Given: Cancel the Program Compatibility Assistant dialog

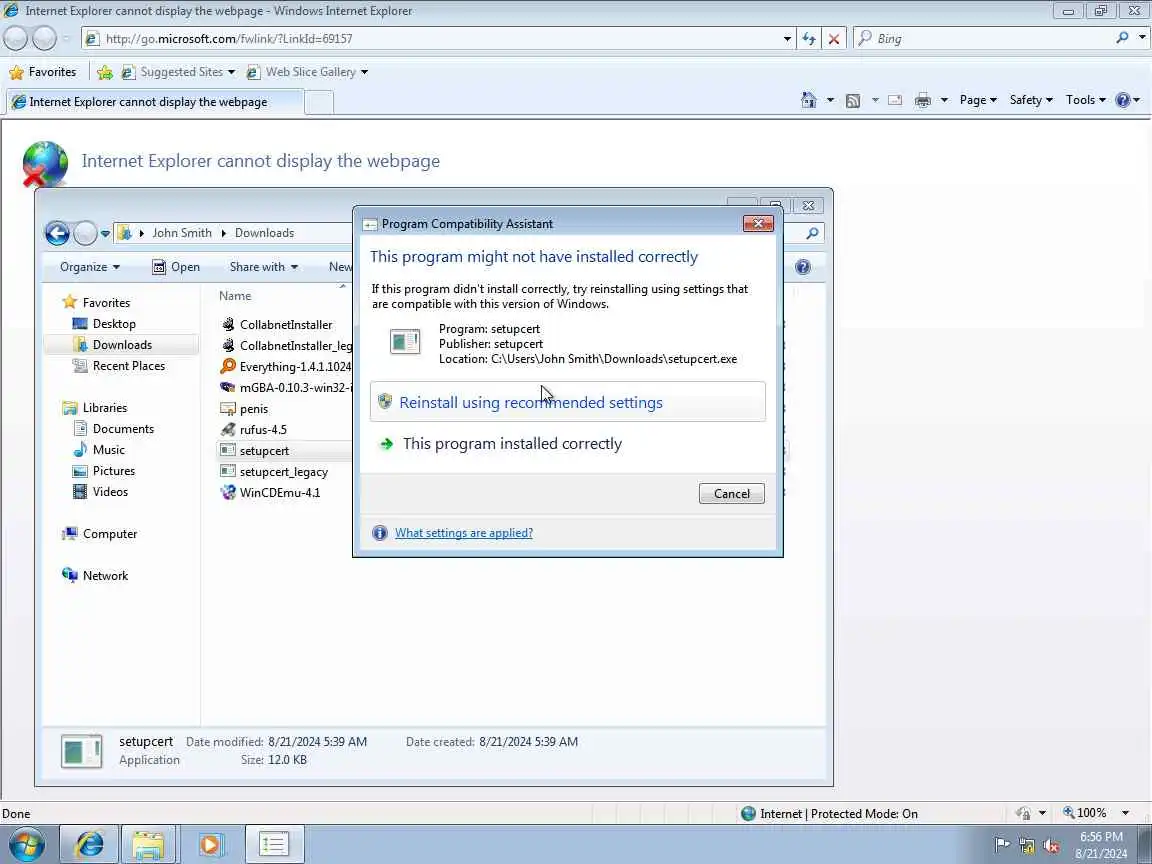Looking at the screenshot, I should [731, 494].
